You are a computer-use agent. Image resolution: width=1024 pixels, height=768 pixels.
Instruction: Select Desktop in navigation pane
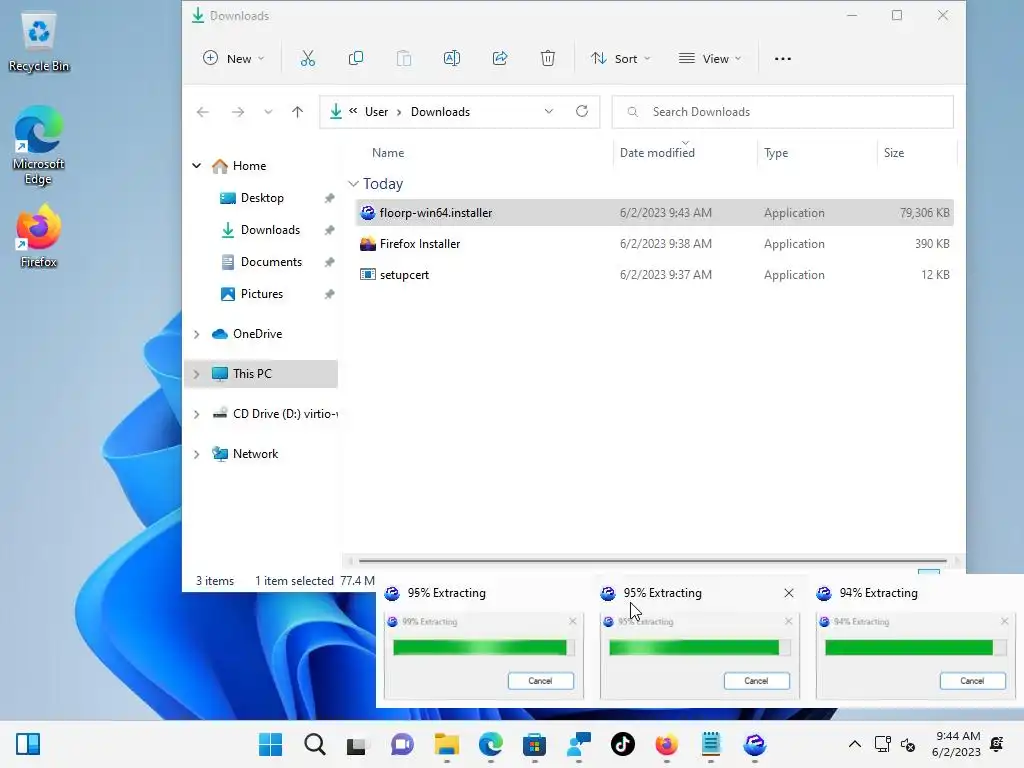[262, 198]
